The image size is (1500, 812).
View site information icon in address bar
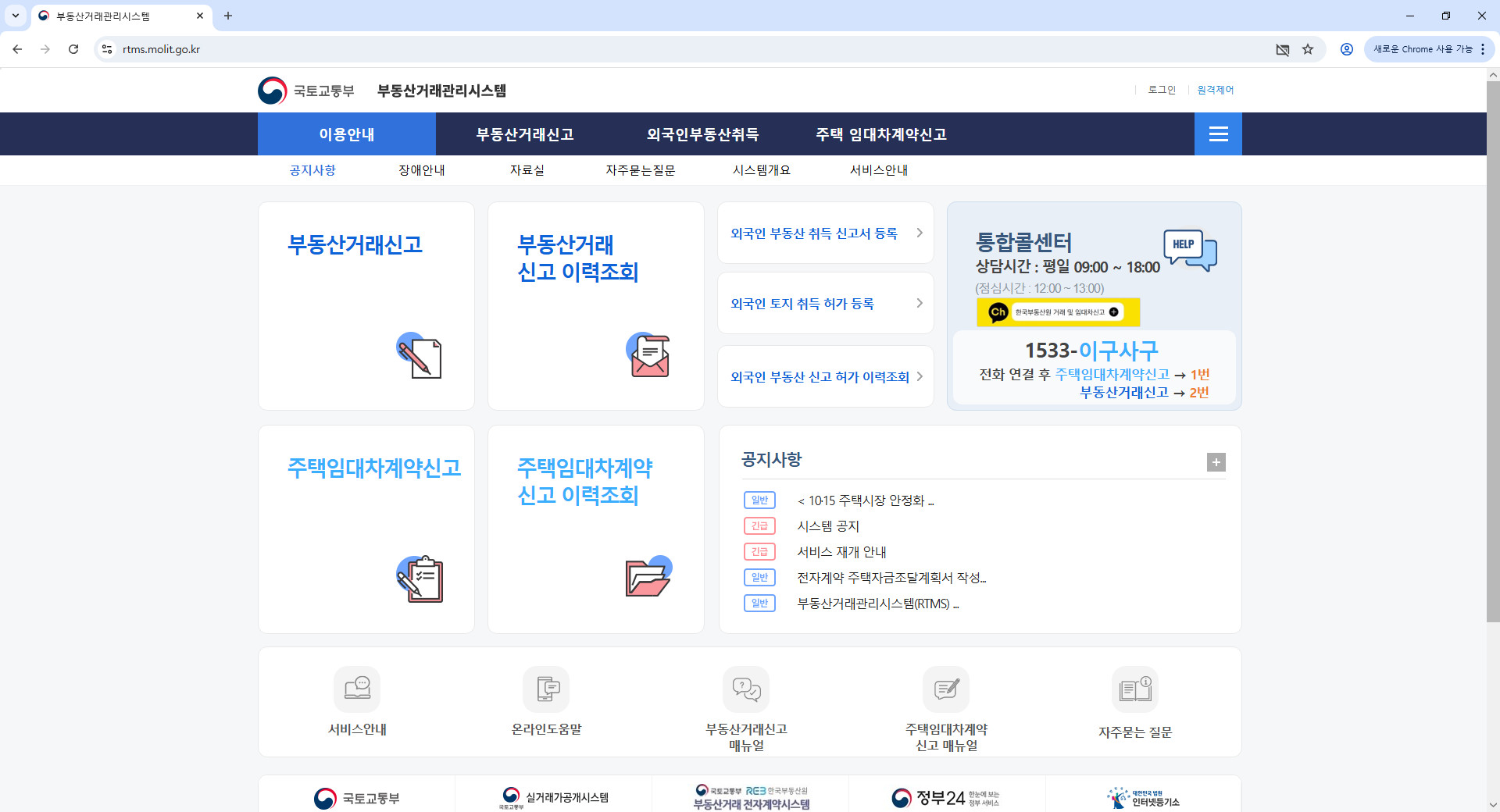(107, 49)
